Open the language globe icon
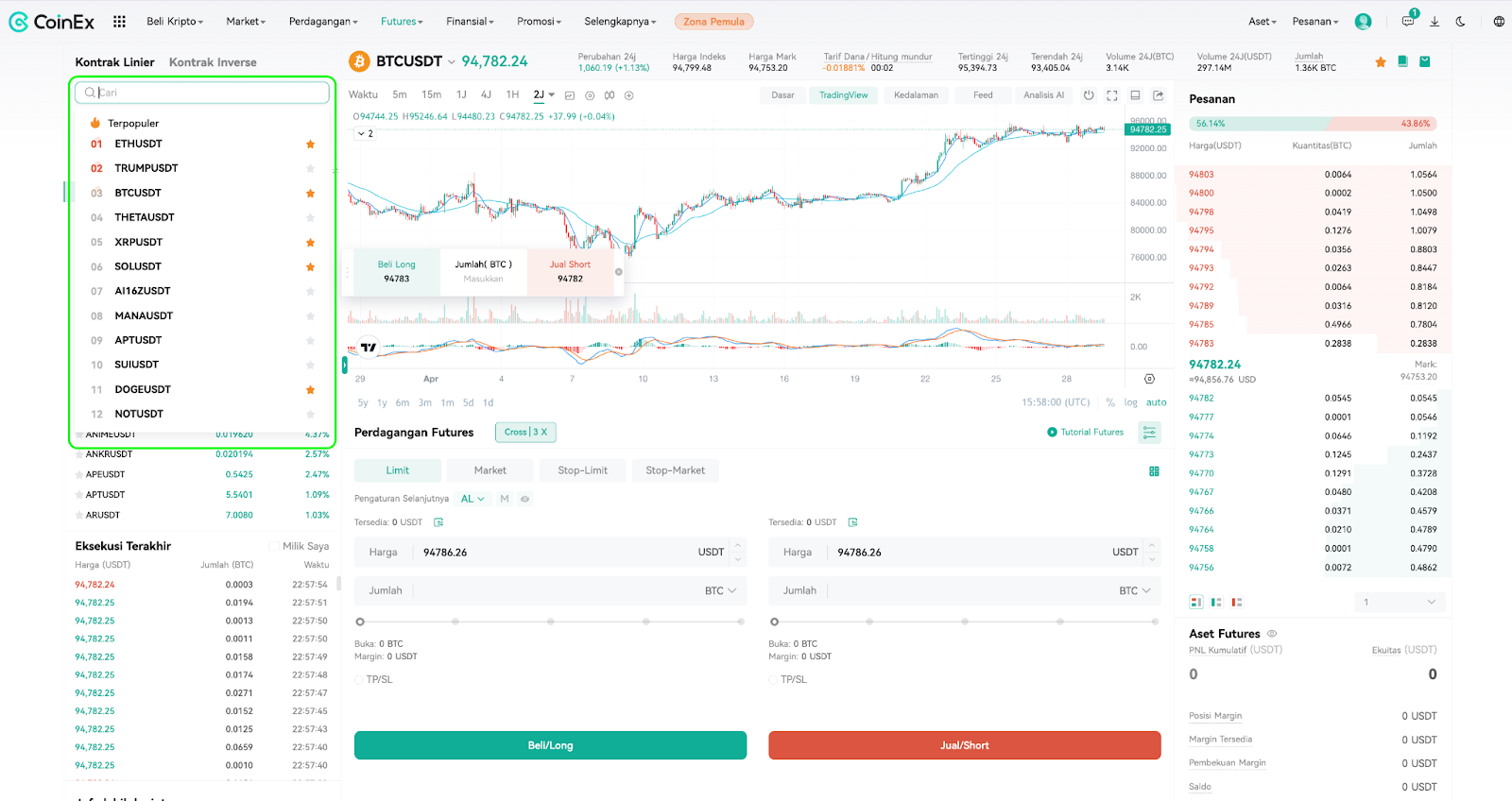Screen dimensions: 1512x801 pos(1499,21)
